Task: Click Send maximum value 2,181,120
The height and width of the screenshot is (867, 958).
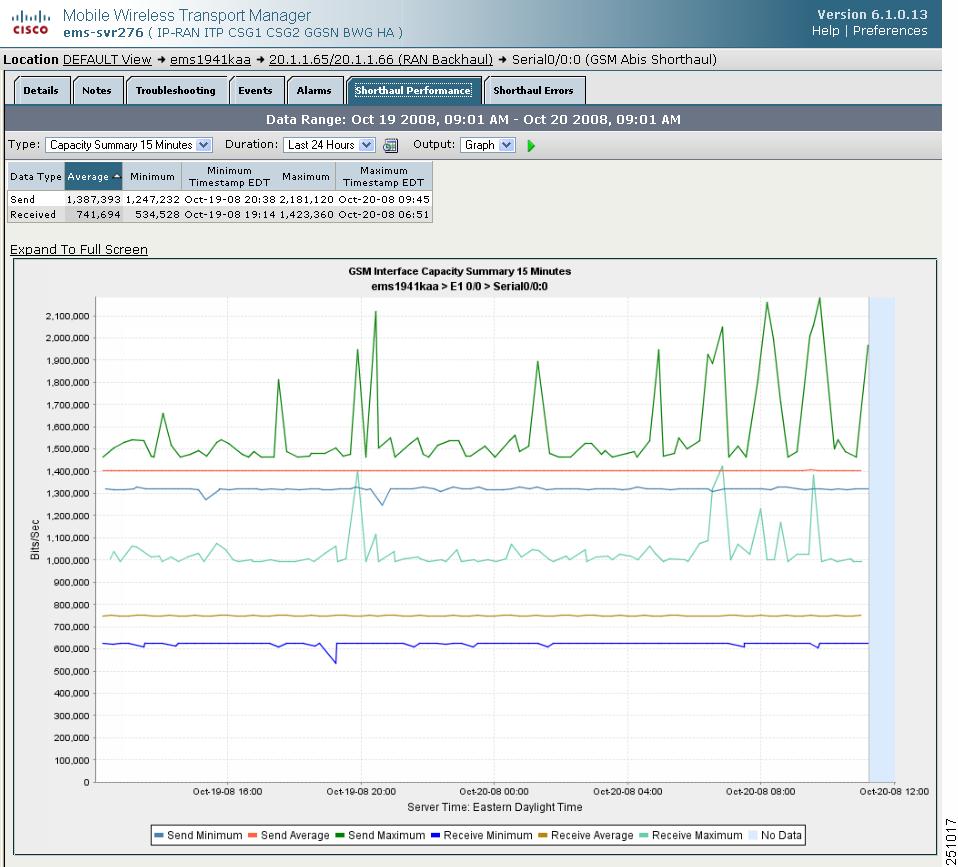Action: (307, 199)
